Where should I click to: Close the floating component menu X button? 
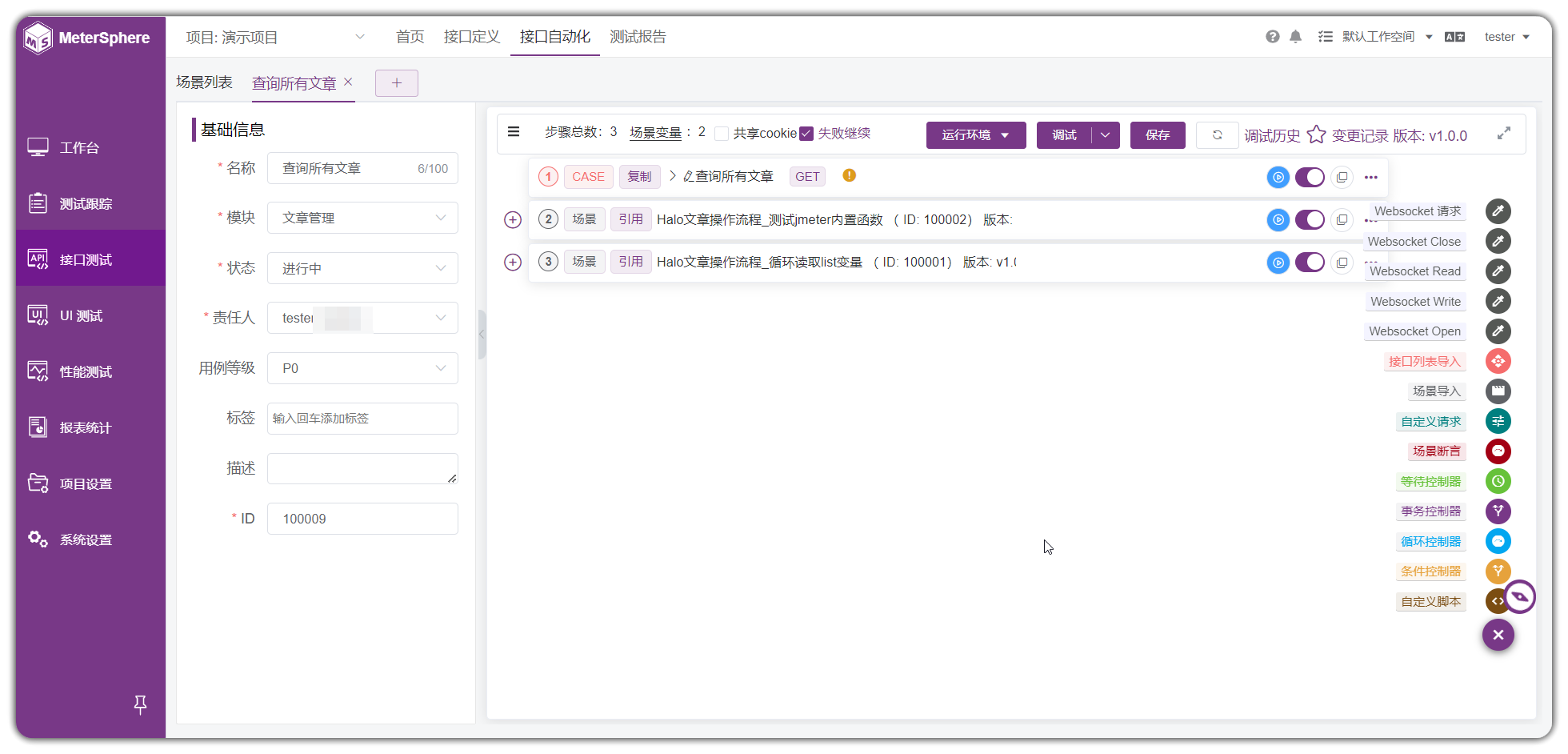click(x=1498, y=635)
